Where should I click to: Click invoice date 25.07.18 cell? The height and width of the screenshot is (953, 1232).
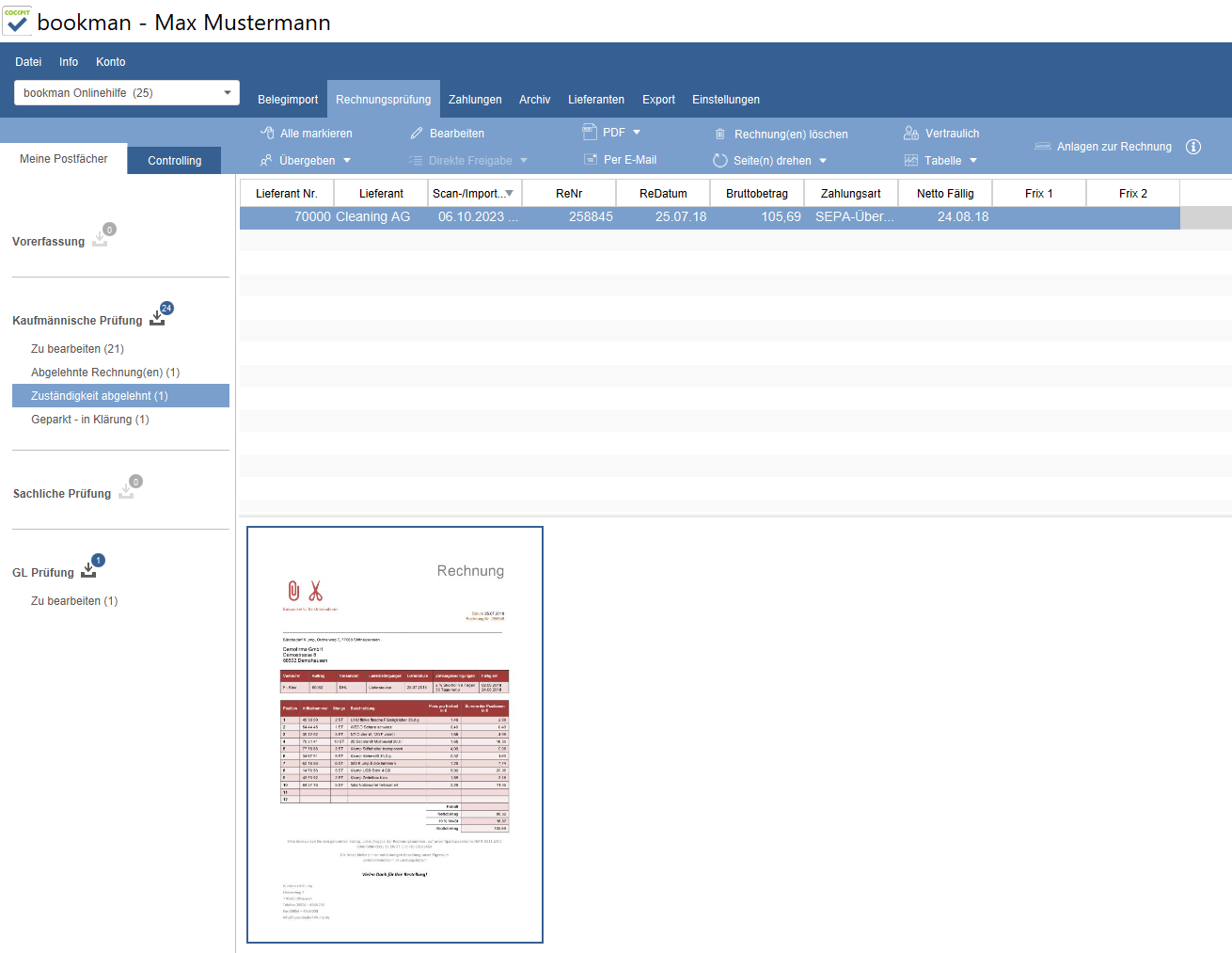click(663, 217)
